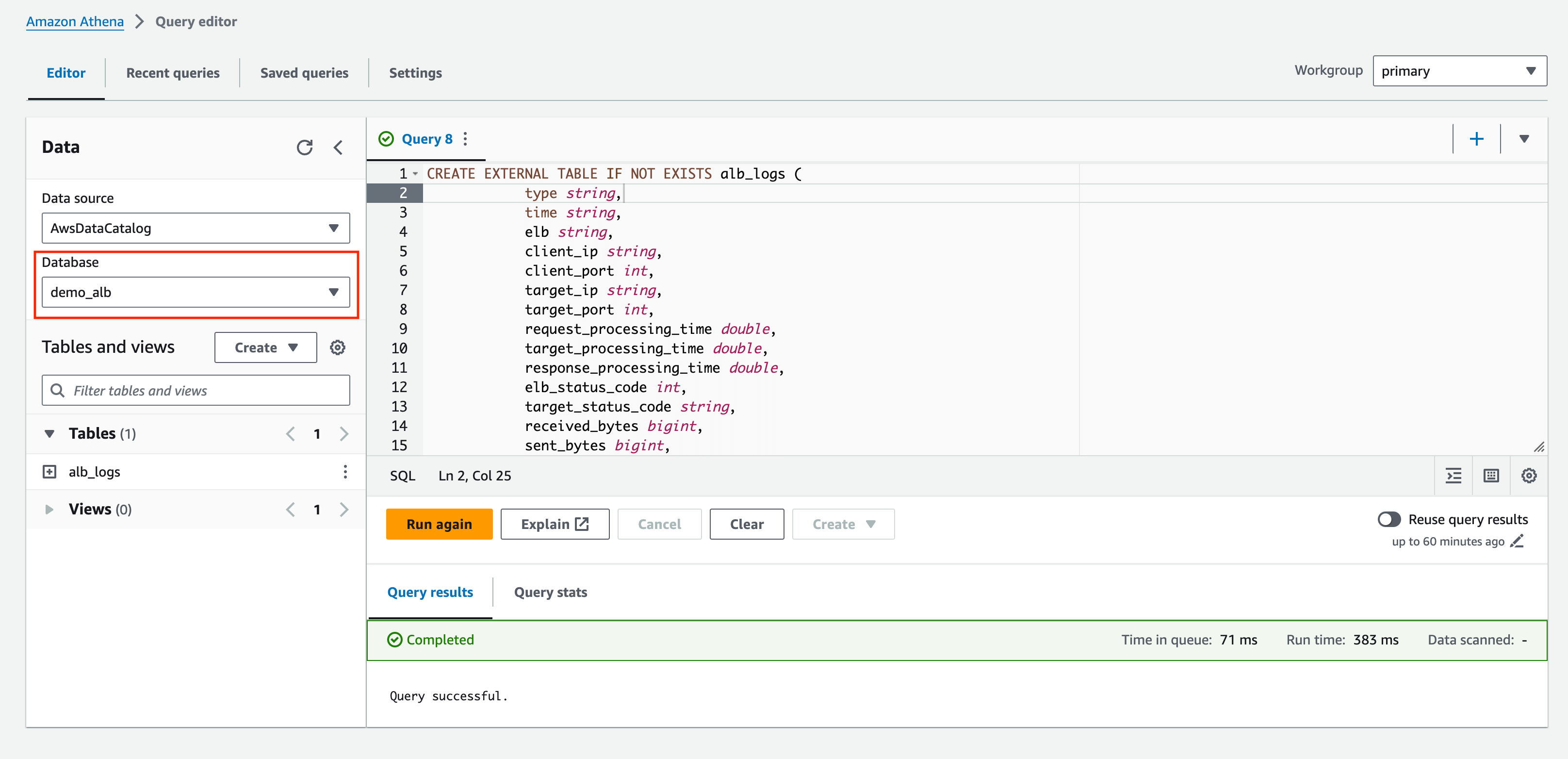Expand alb_logs table columns
Viewport: 1568px width, 759px height.
tap(49, 472)
